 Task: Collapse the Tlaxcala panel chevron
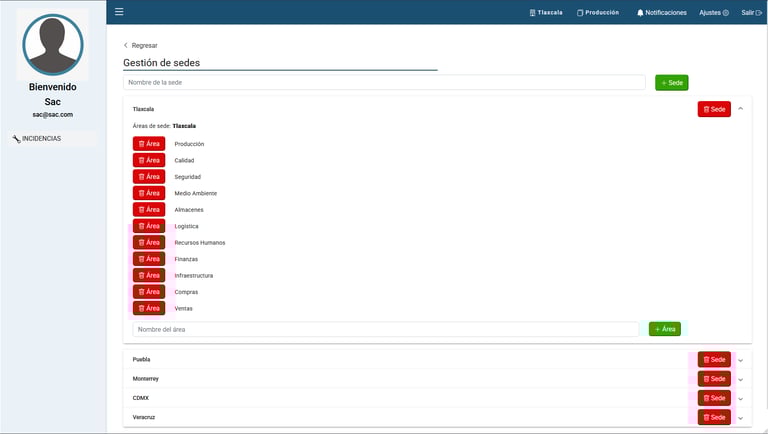741,109
